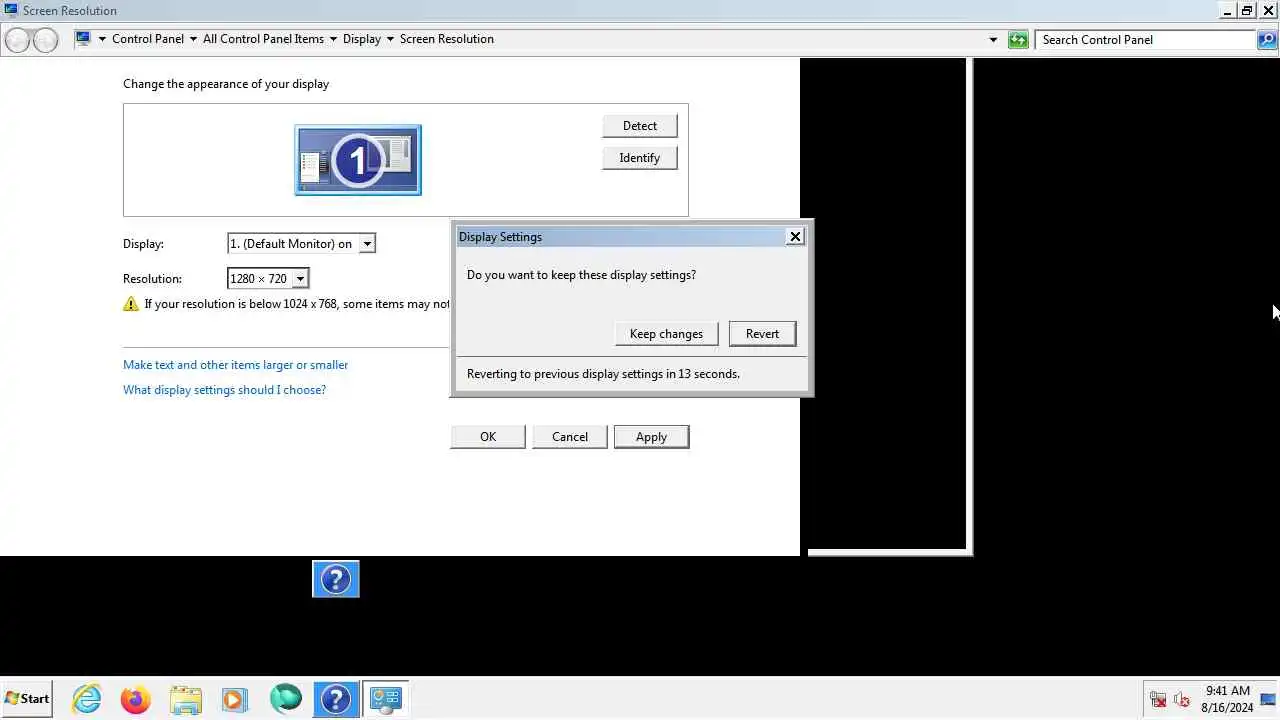Click the Back navigation arrow
The height and width of the screenshot is (720, 1280).
(x=17, y=40)
